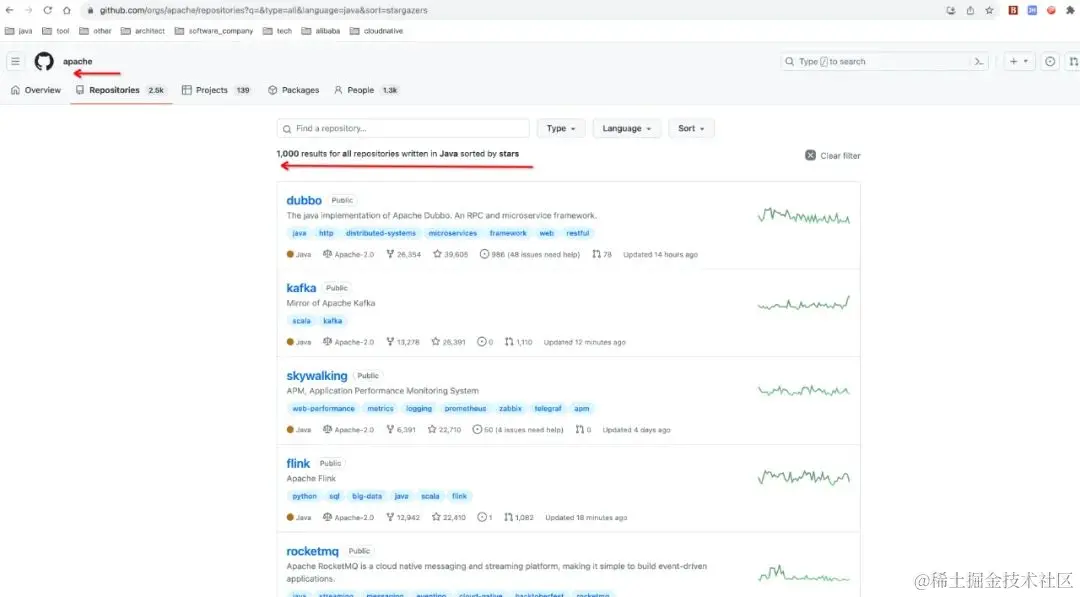Open dubbo's forks count 26,354
The width and height of the screenshot is (1080, 597).
click(403, 254)
